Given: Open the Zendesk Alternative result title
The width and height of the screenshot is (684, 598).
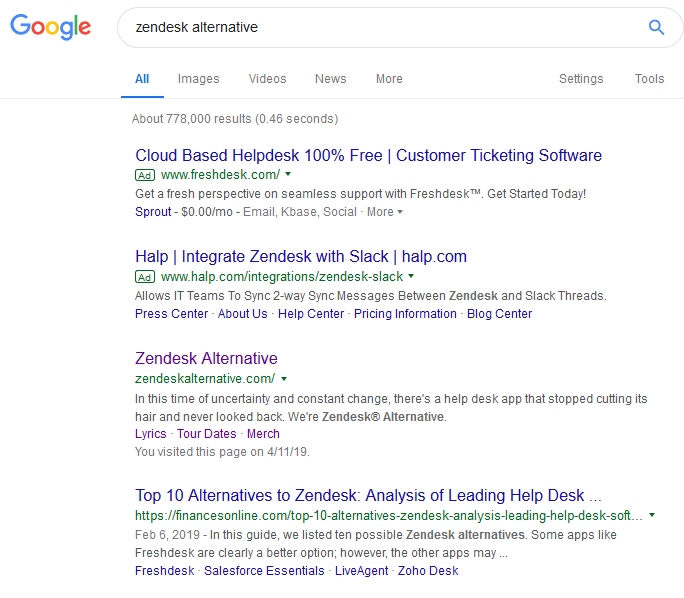Looking at the screenshot, I should coord(206,358).
